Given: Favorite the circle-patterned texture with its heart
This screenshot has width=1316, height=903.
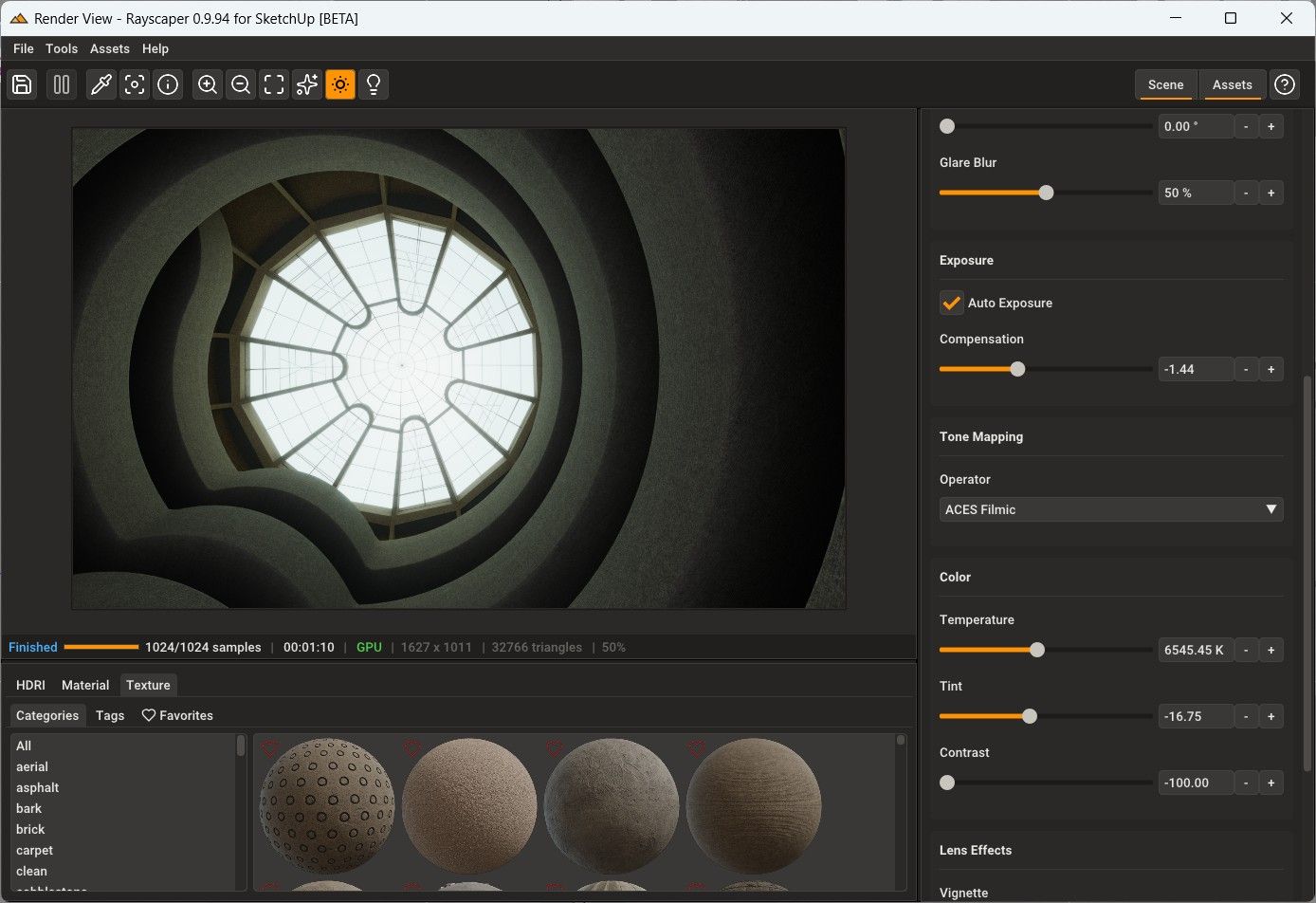Looking at the screenshot, I should [269, 748].
